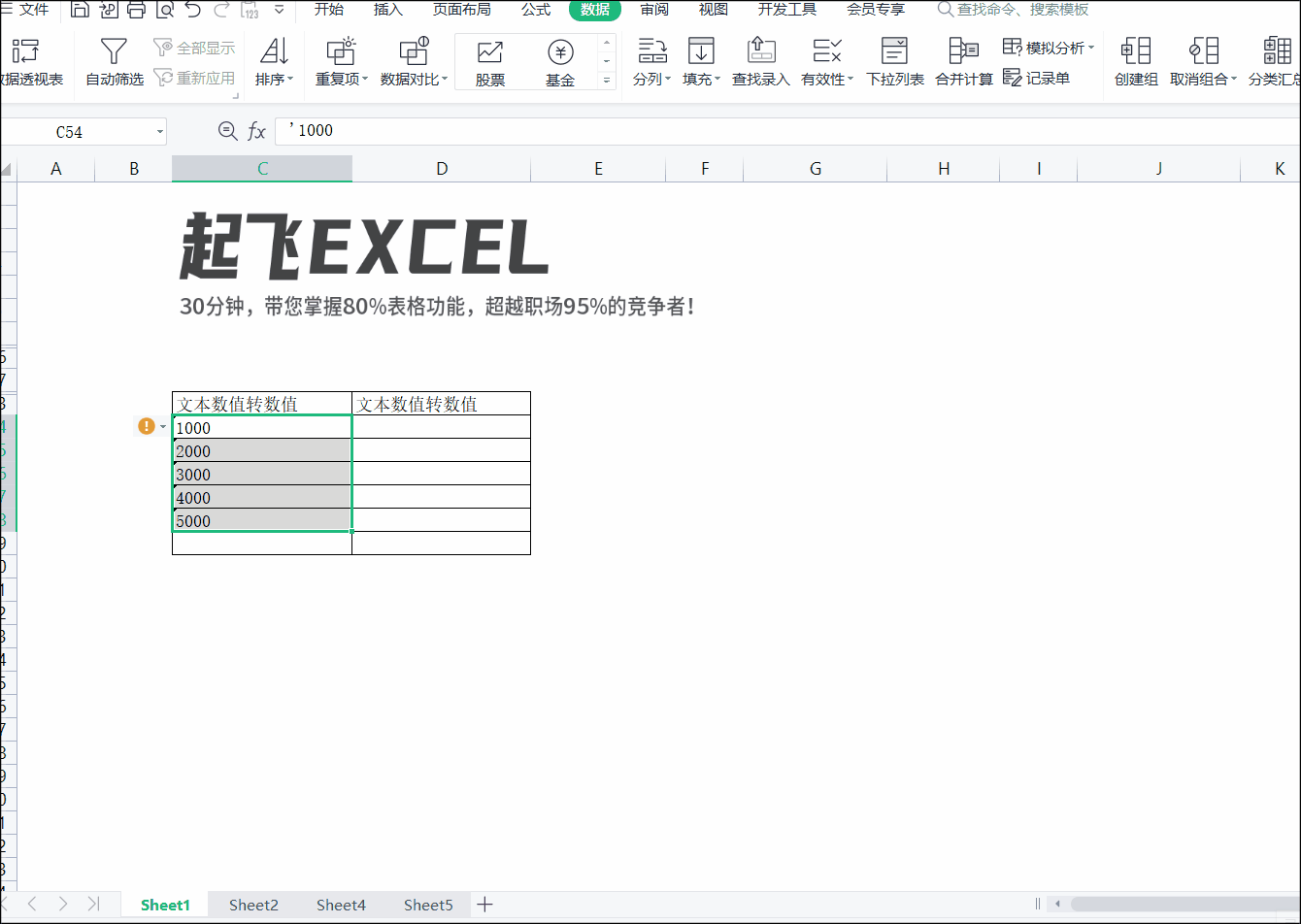Click the orange error warning indicator
This screenshot has height=924, width=1301.
click(x=146, y=426)
